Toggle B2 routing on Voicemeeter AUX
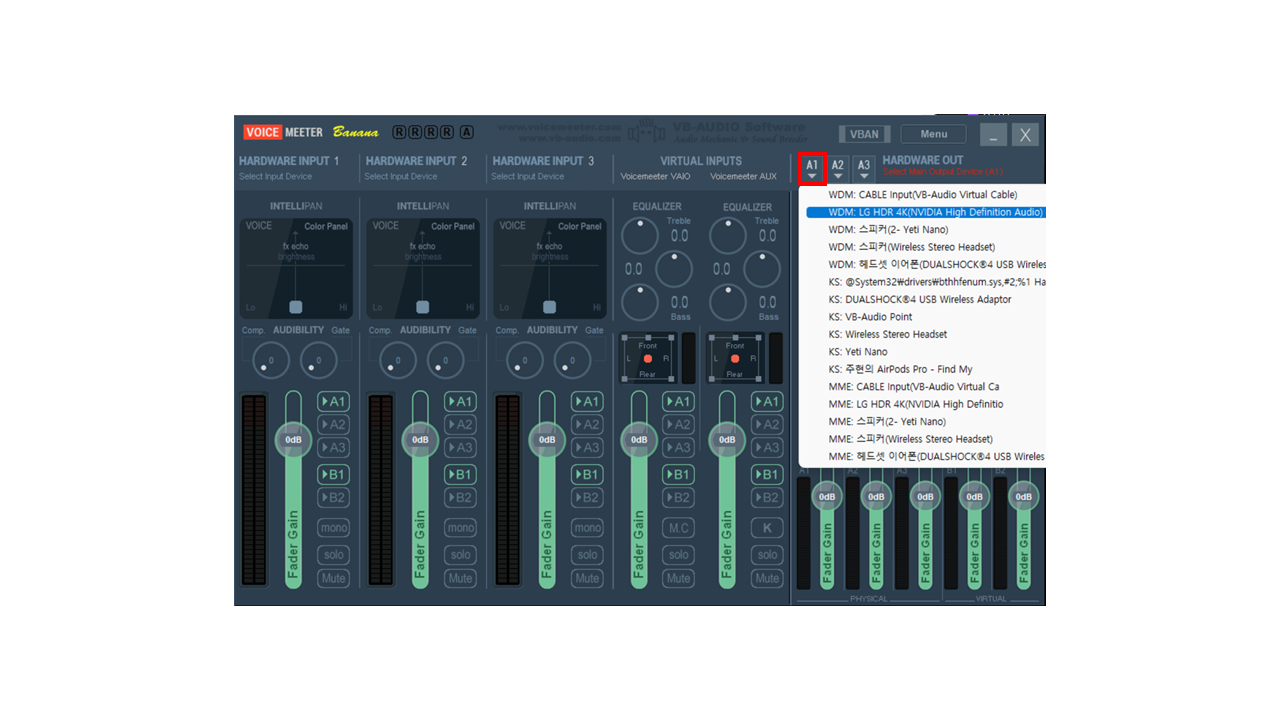The image size is (1280, 720). coord(767,497)
